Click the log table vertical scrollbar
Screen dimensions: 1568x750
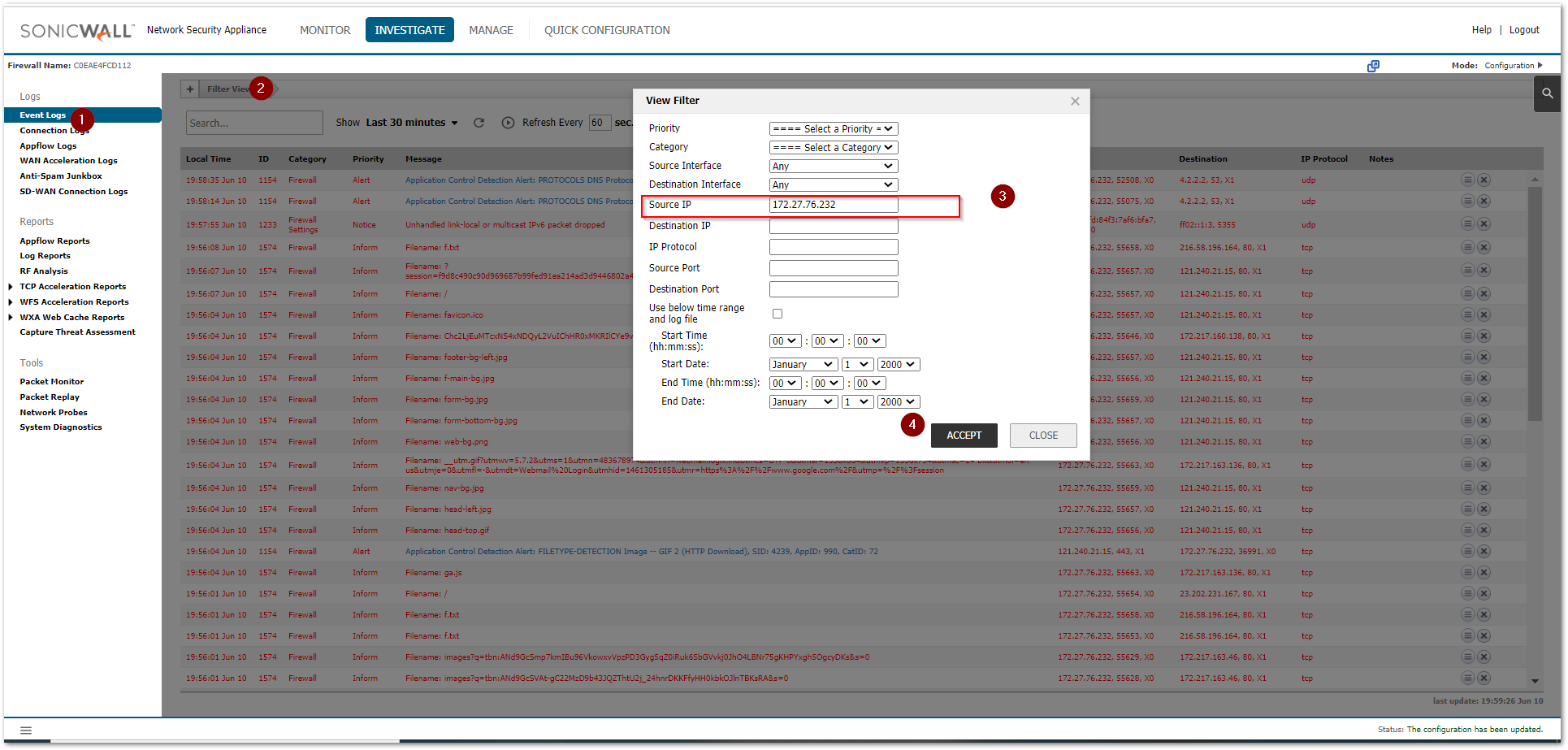(x=1535, y=304)
